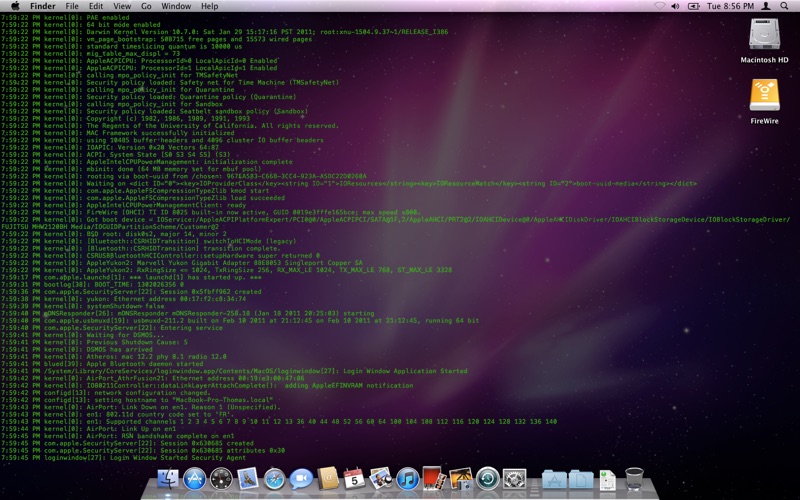Launch Photo Booth from the Dock

[x=434, y=480]
